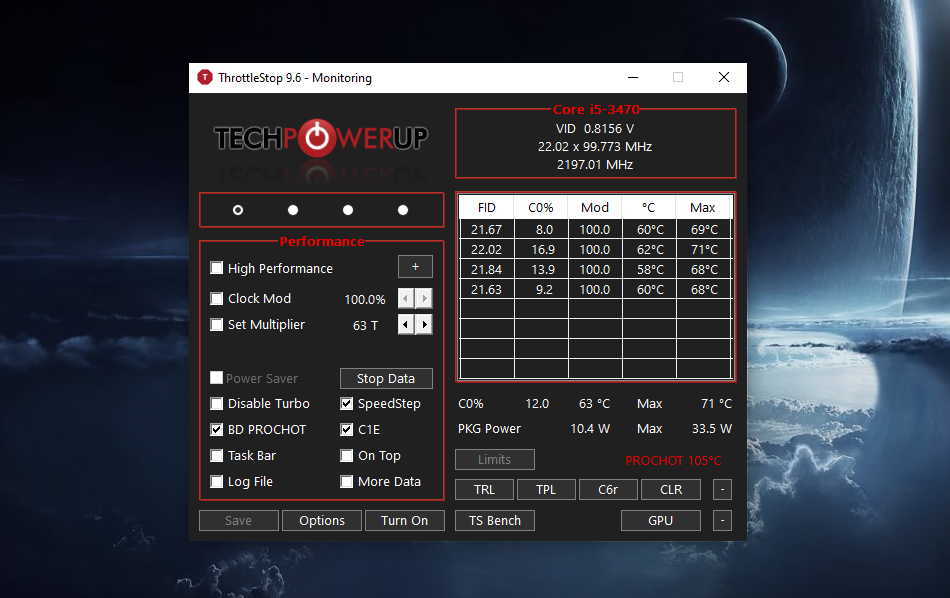The width and height of the screenshot is (950, 598).
Task: Open the TPL turbo power limits
Action: (x=546, y=490)
